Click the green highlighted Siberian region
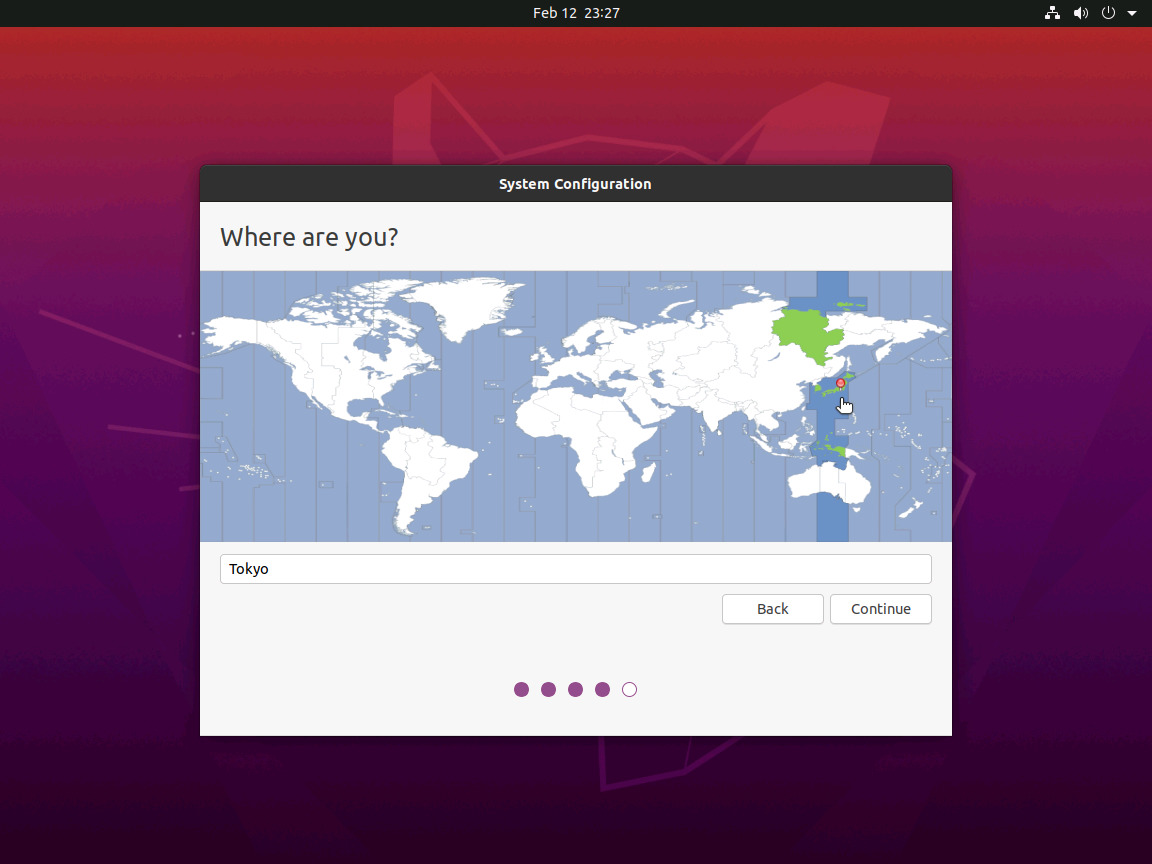Viewport: 1152px width, 864px height. (807, 334)
